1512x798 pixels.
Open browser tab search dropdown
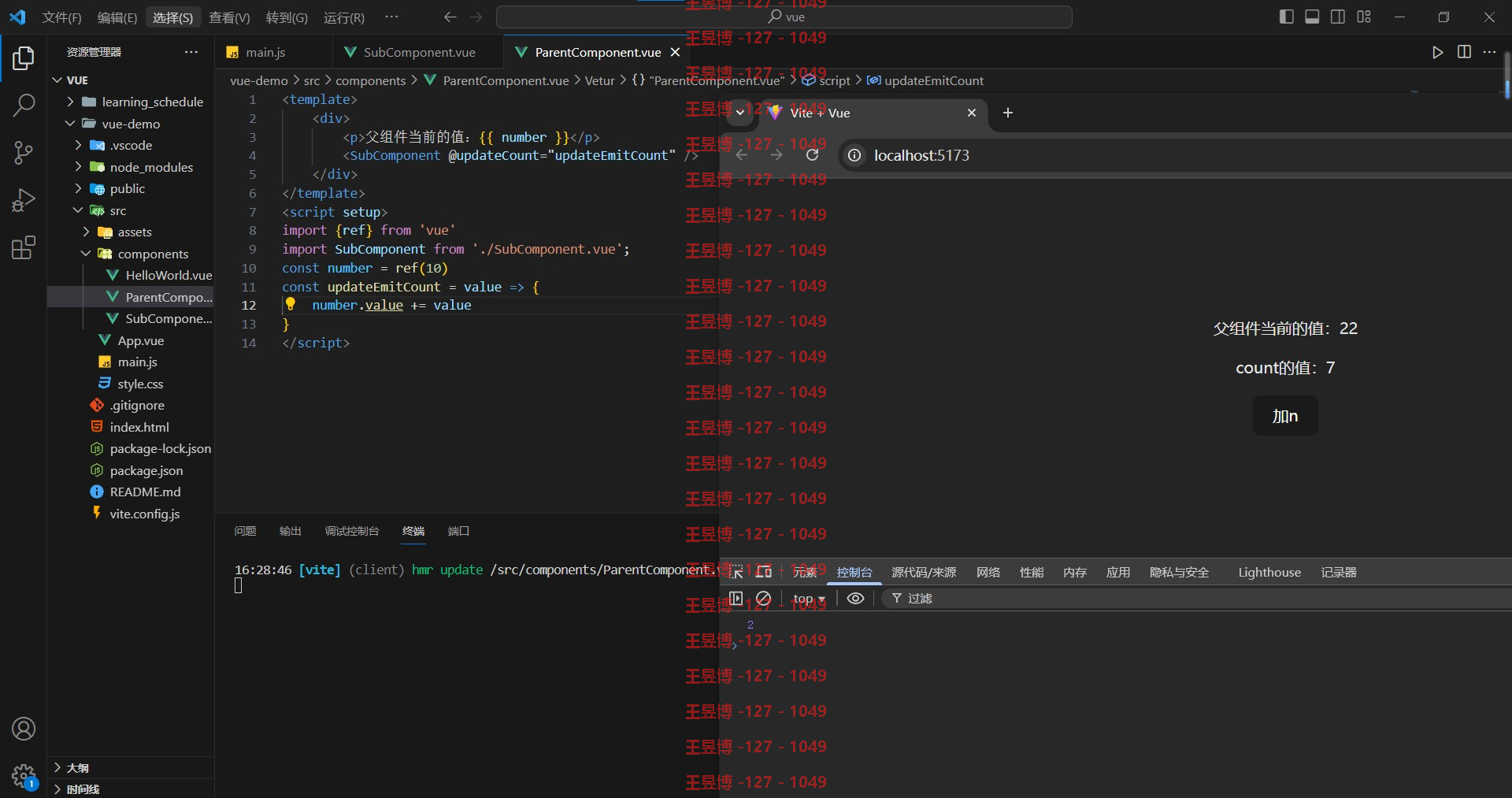(x=740, y=113)
